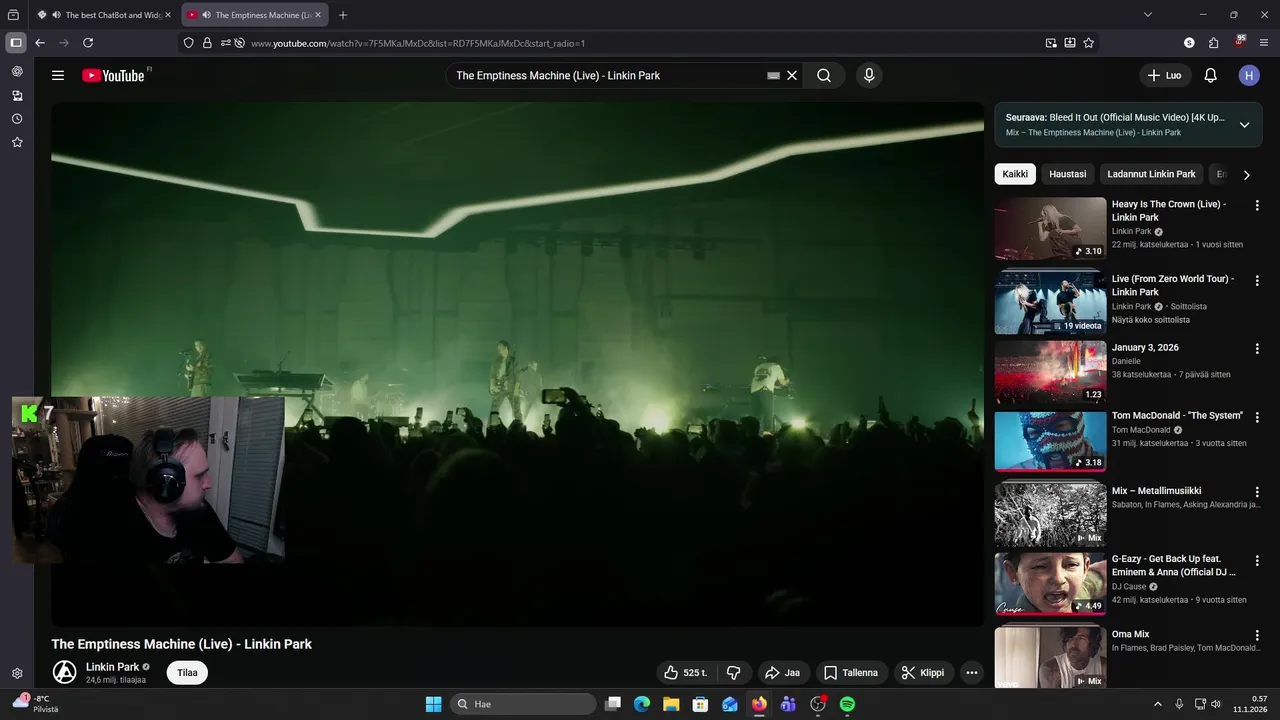Bookmark this page with star
This screenshot has width=1280, height=720.
pos(1089,43)
